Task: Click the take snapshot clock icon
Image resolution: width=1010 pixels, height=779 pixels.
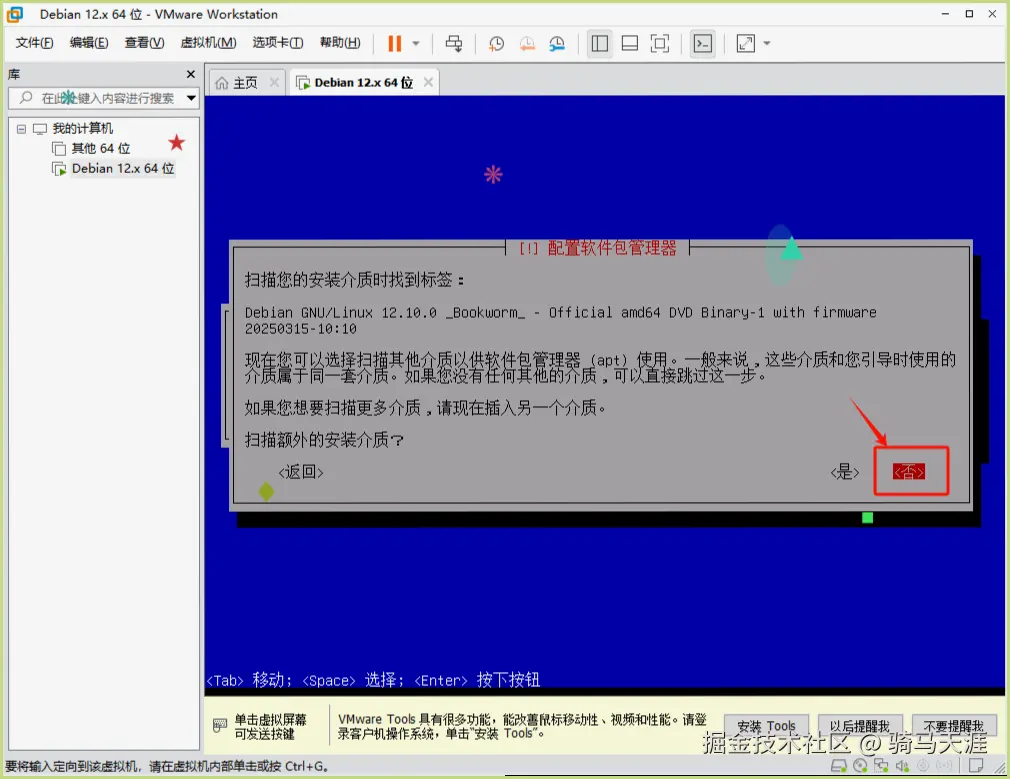Action: (x=496, y=43)
